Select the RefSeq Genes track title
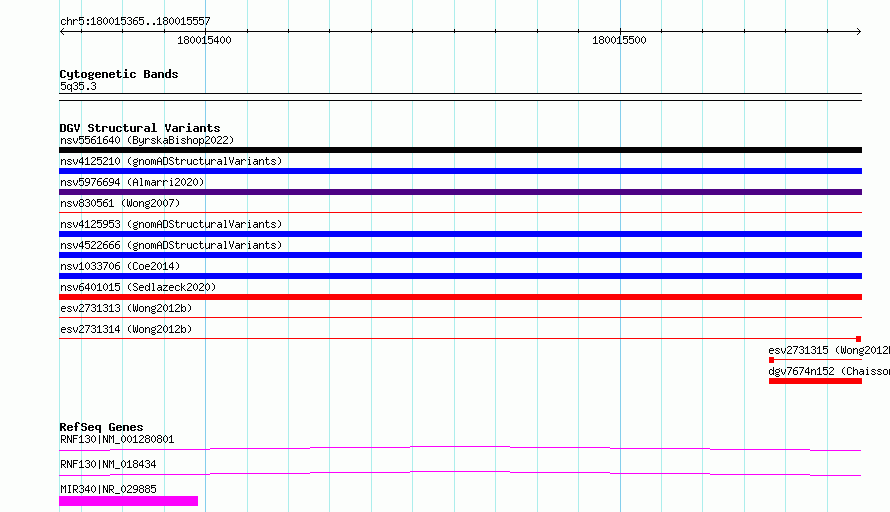The image size is (890, 512). [x=101, y=427]
